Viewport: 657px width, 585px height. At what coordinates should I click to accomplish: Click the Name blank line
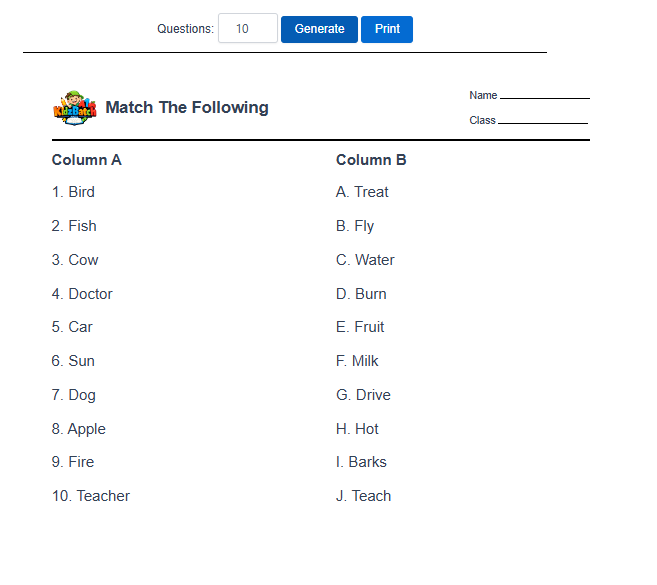point(544,96)
